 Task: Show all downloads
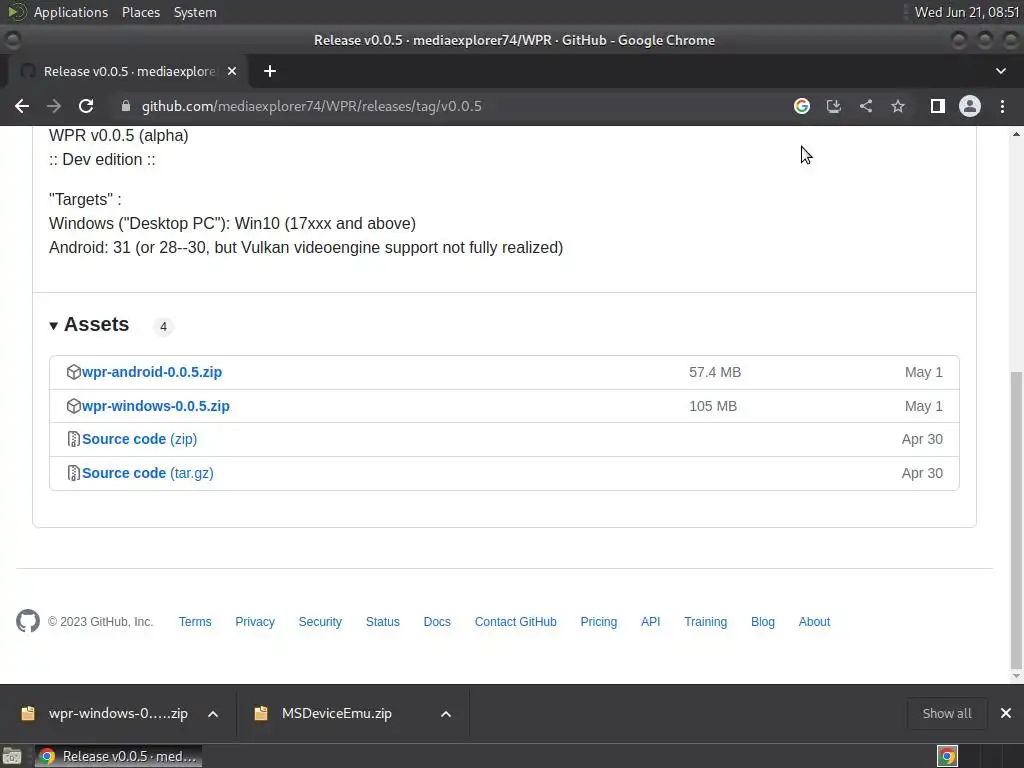[x=947, y=714]
